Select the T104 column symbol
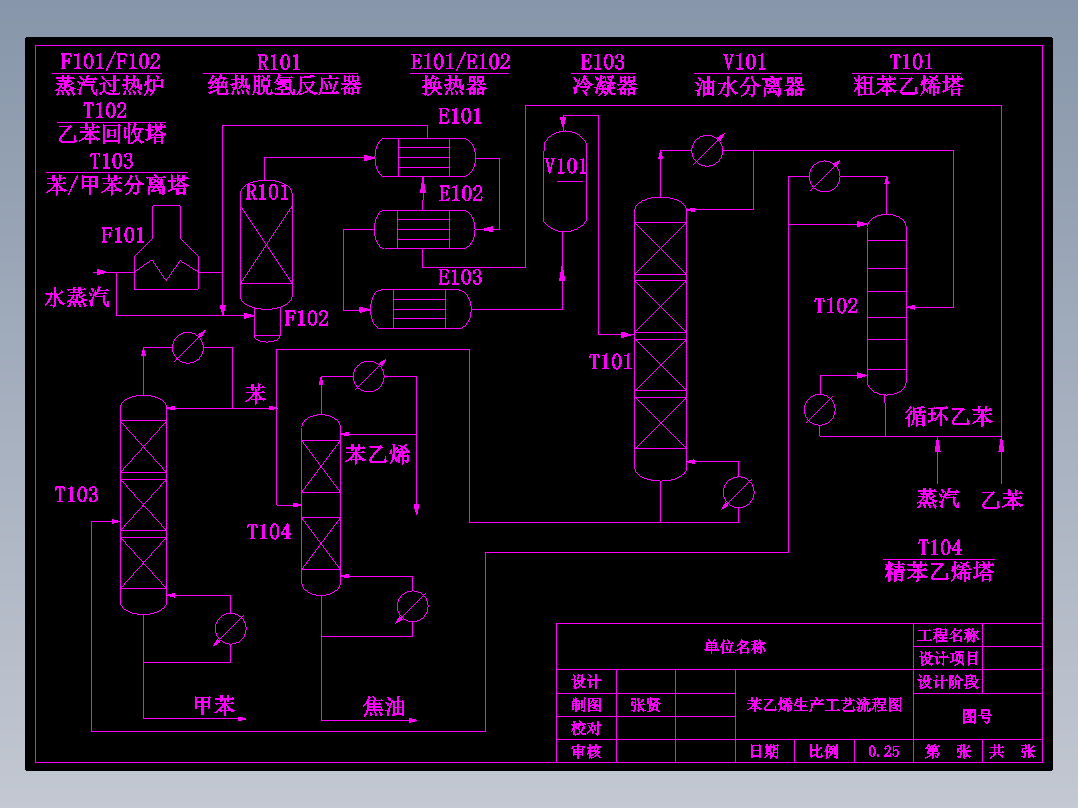 point(321,505)
